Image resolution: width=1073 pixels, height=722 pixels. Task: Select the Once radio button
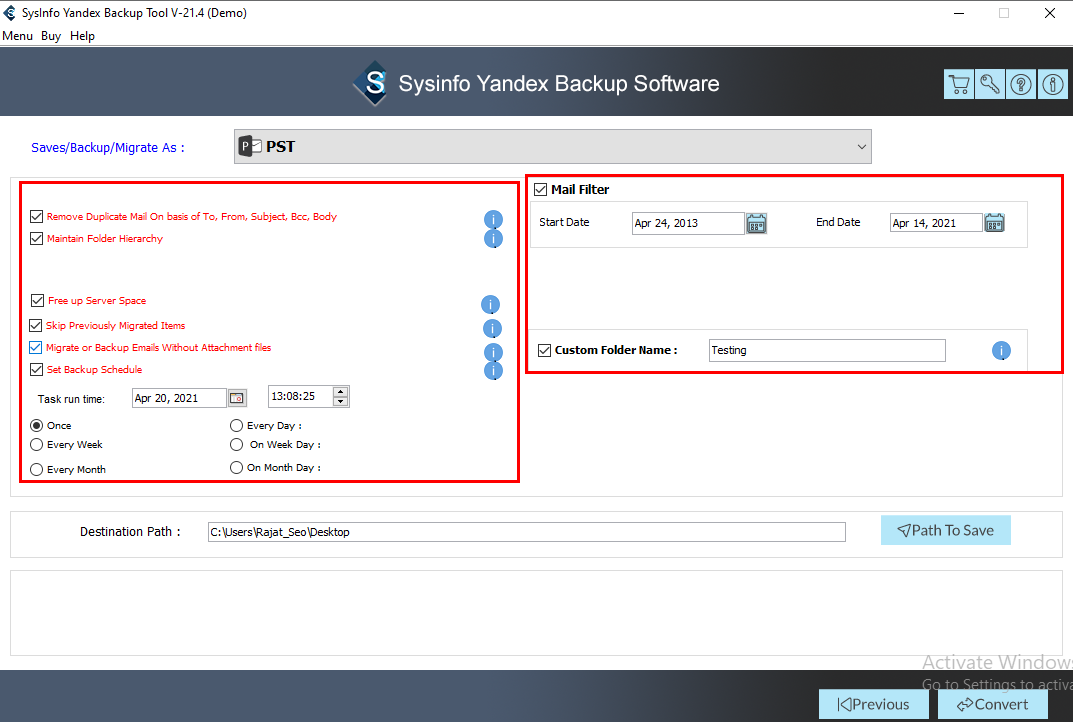click(x=37, y=426)
